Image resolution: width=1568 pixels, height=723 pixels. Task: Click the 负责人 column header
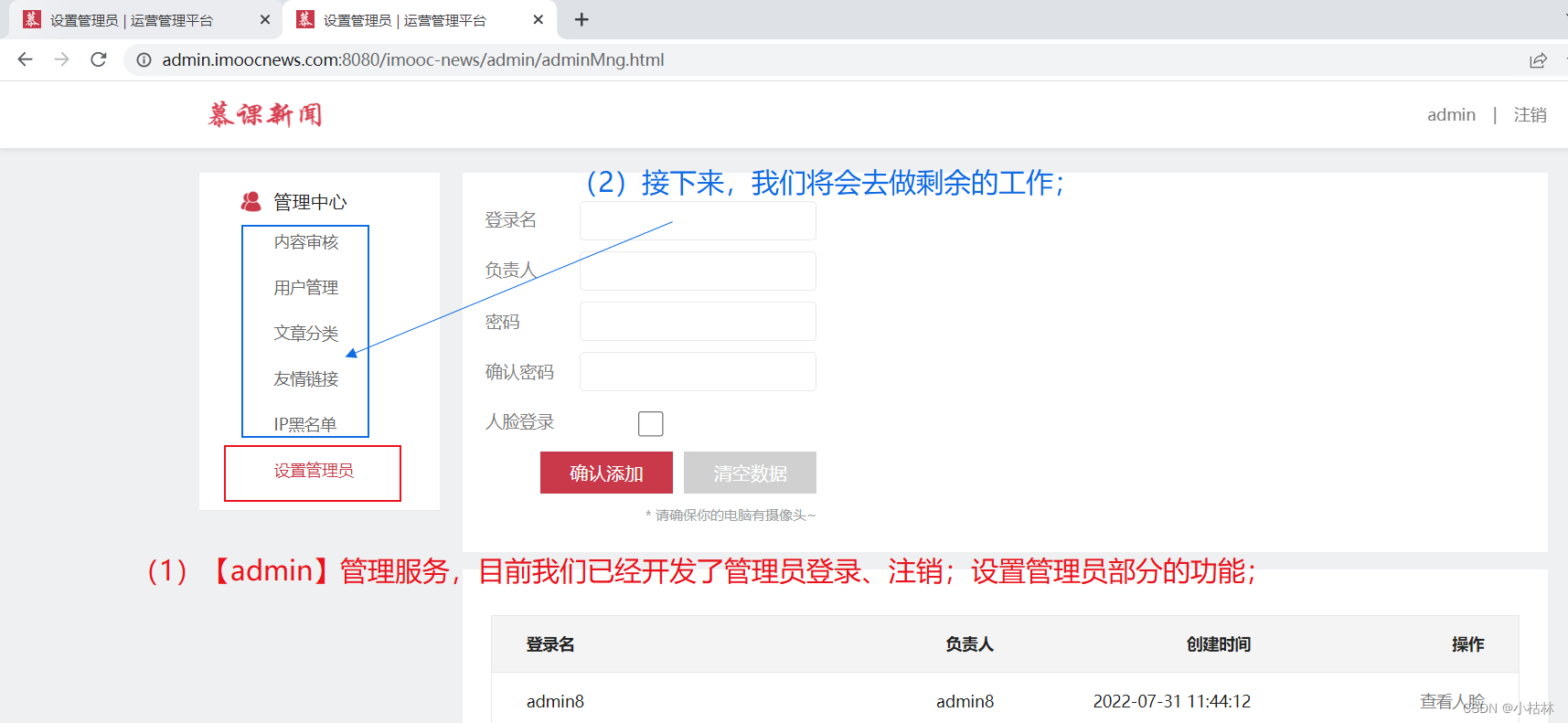tap(969, 644)
